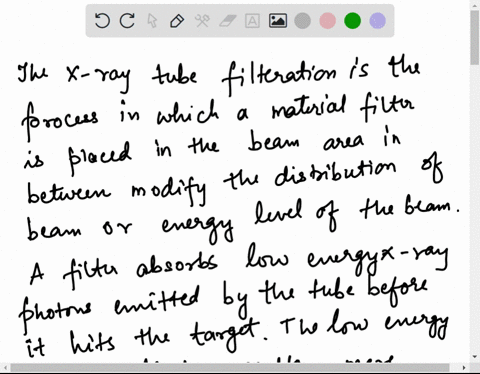
Task: Click the horizontal scrollbar right arrow
Action: coord(464,368)
